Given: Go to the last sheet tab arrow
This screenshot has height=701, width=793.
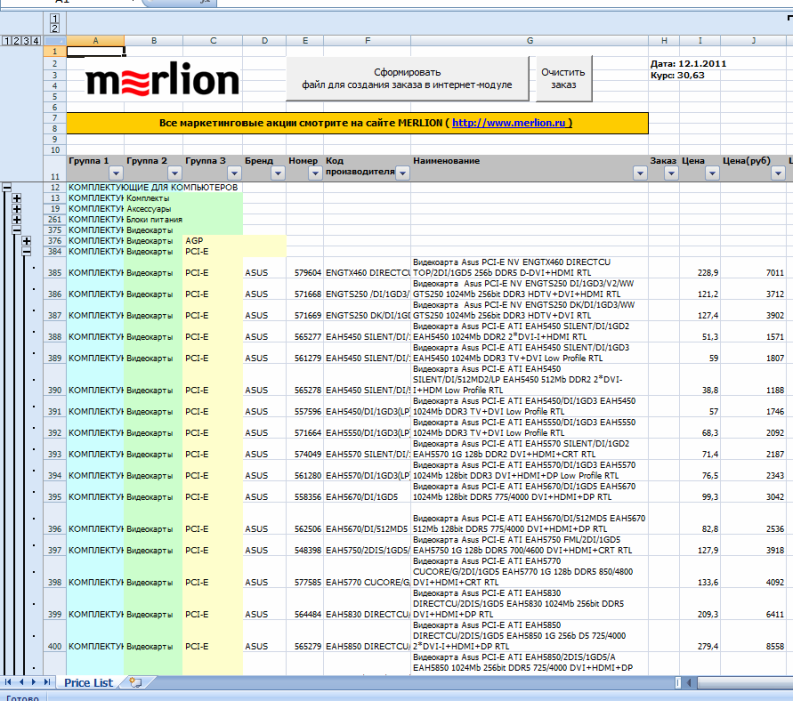Looking at the screenshot, I should (x=47, y=682).
